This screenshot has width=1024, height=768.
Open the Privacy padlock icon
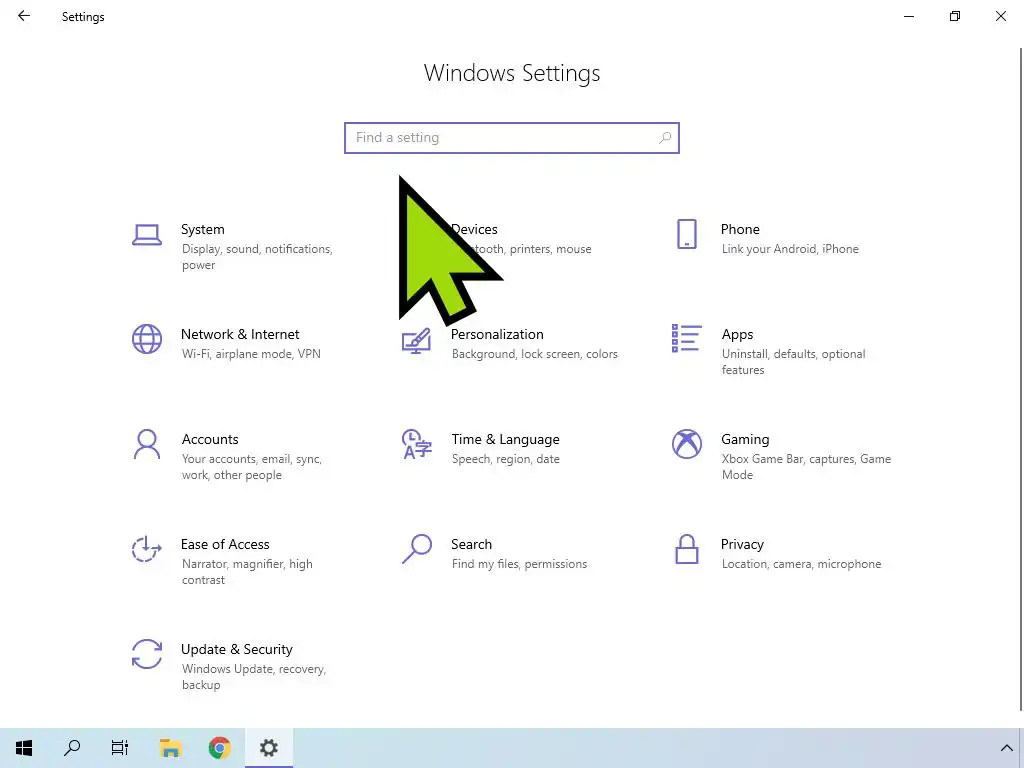coord(686,549)
